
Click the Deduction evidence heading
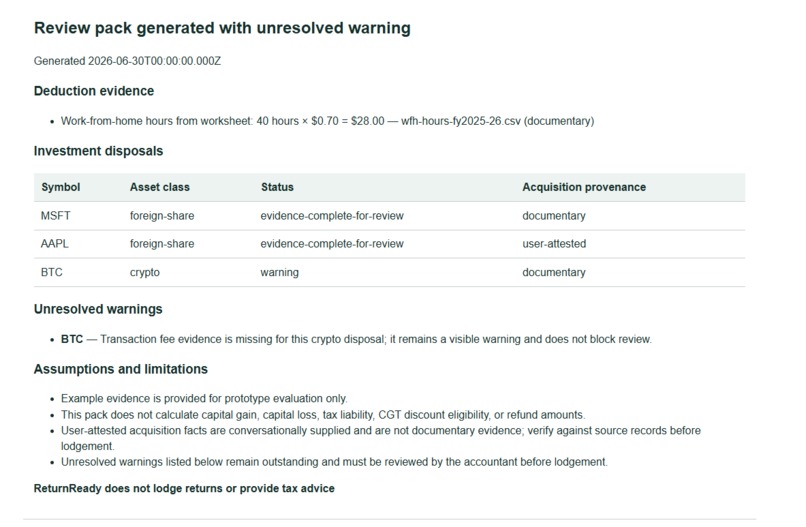click(94, 91)
